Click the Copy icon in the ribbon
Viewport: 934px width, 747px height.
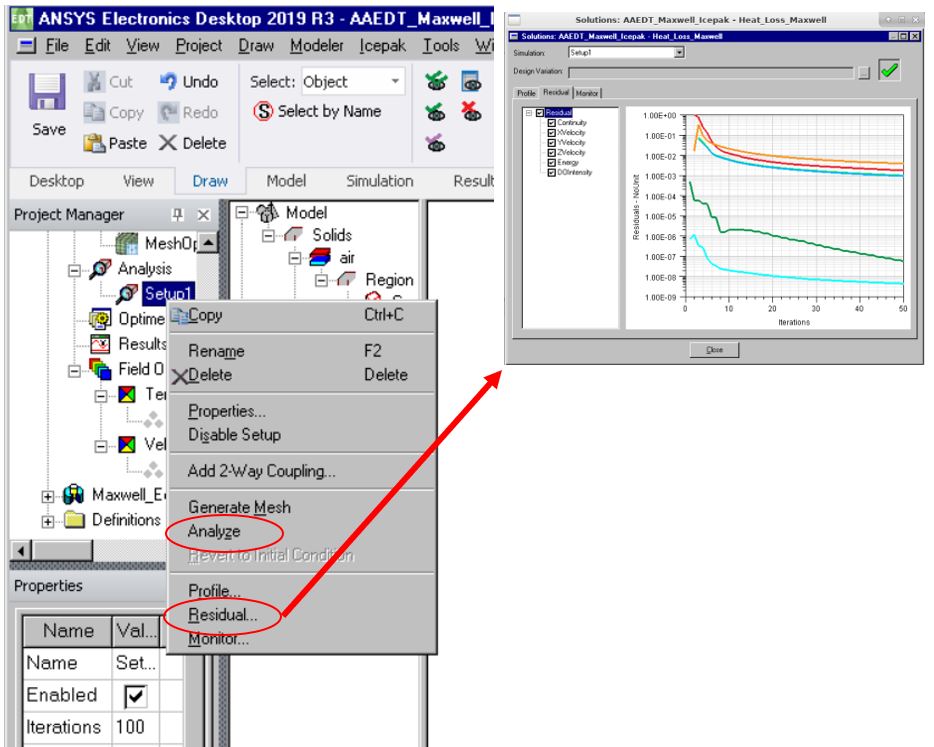94,112
